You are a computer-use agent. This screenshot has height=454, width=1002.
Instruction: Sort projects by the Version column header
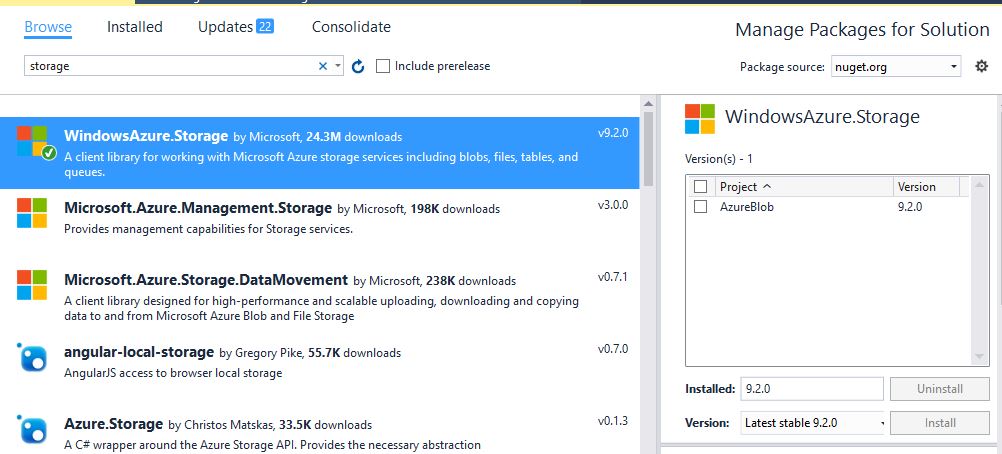(x=925, y=186)
